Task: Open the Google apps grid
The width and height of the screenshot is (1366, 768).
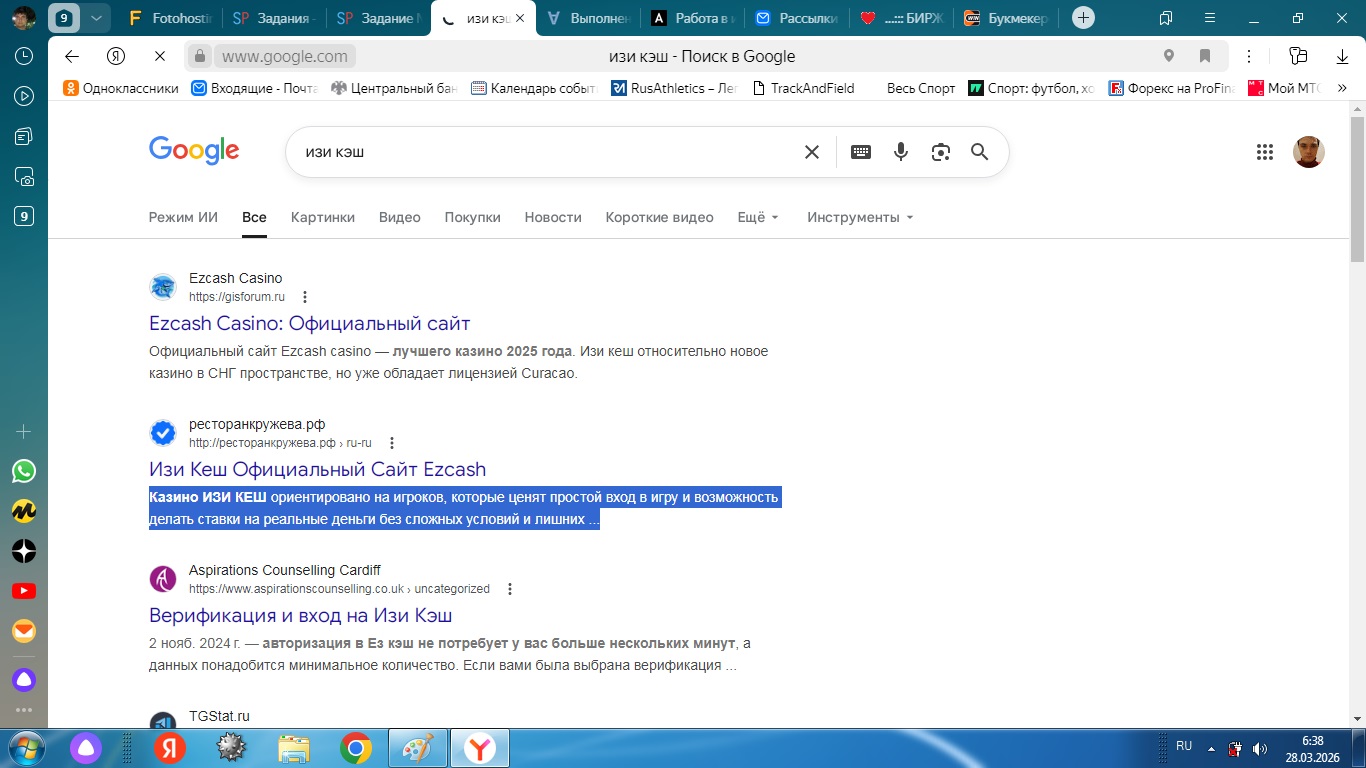Action: [1265, 152]
